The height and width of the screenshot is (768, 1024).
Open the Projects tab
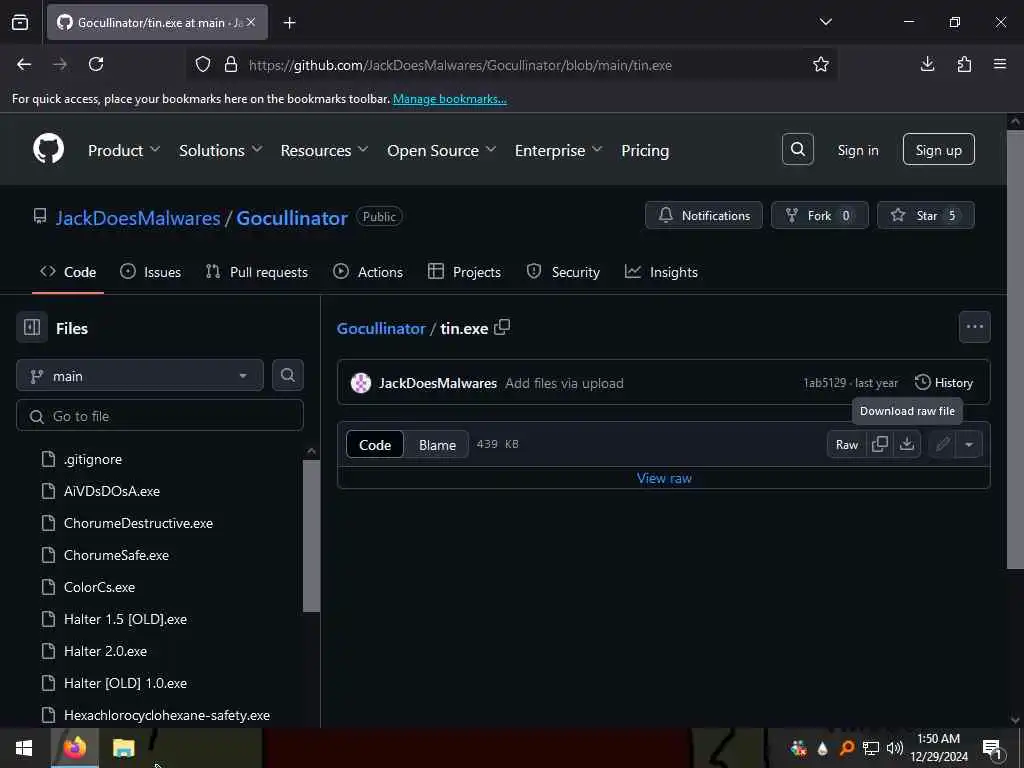[464, 272]
